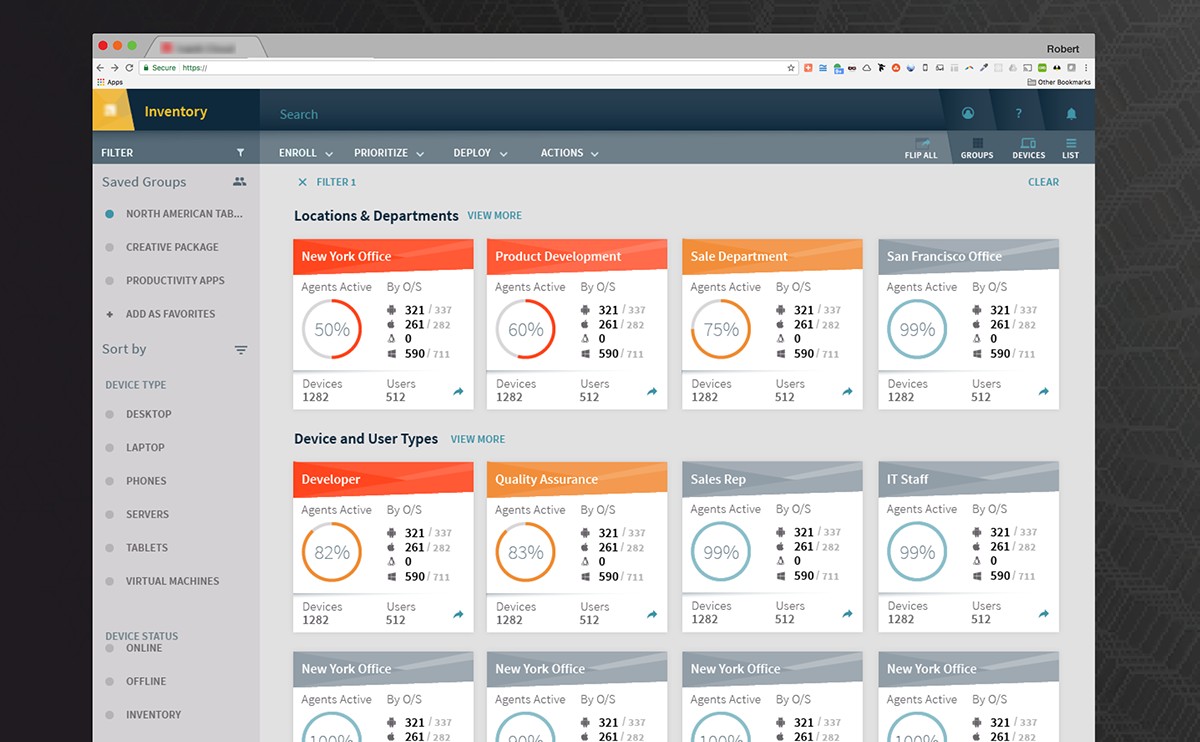
Task: Remove Filter 1 with the X icon
Action: coord(303,182)
